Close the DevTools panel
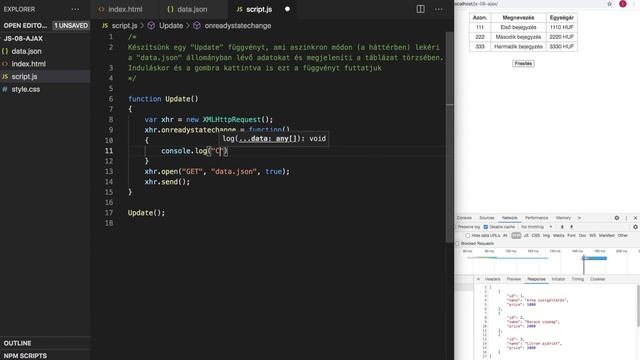The height and width of the screenshot is (360, 640). [635, 218]
